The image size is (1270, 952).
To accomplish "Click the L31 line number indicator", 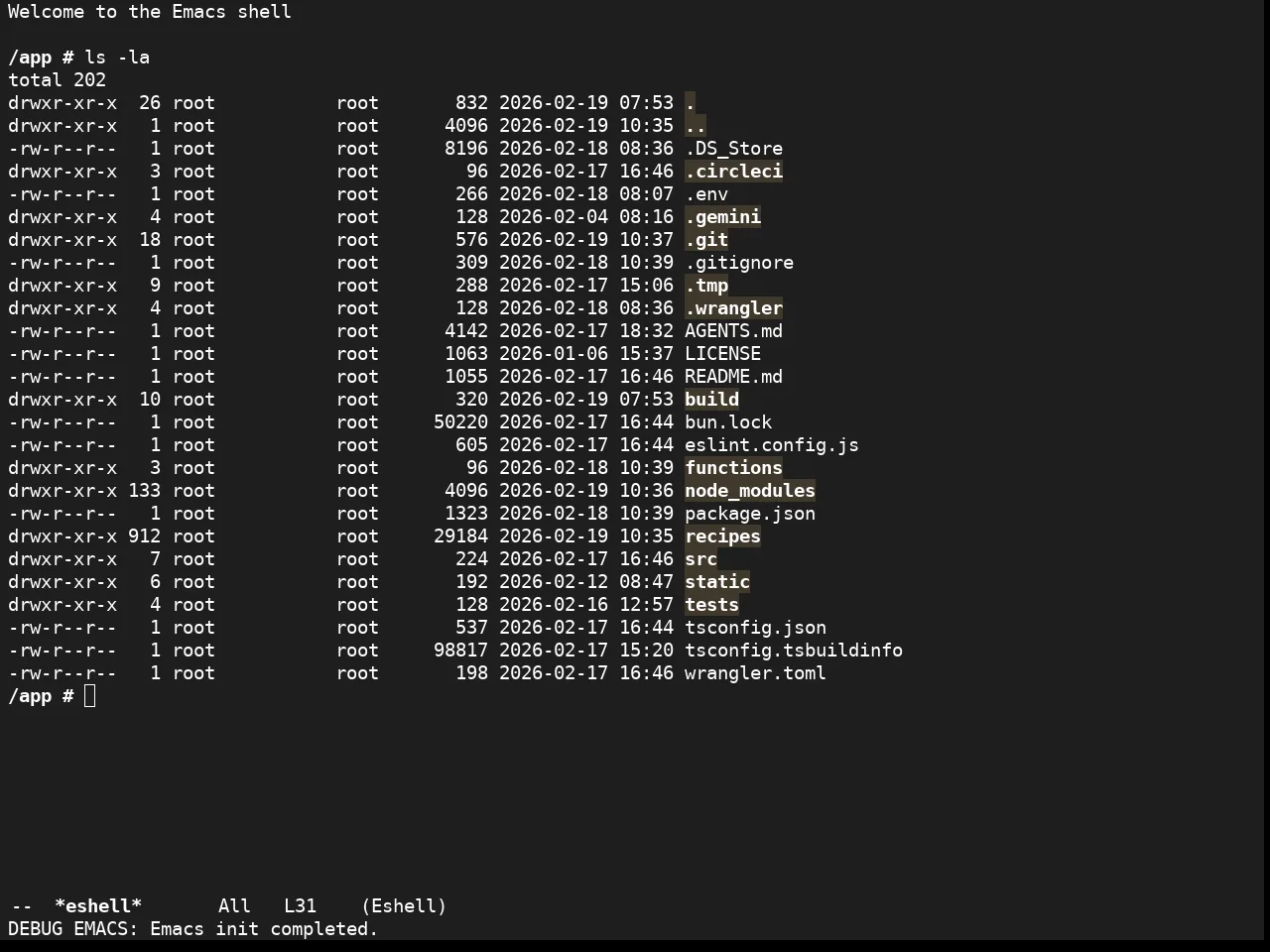I will [300, 906].
